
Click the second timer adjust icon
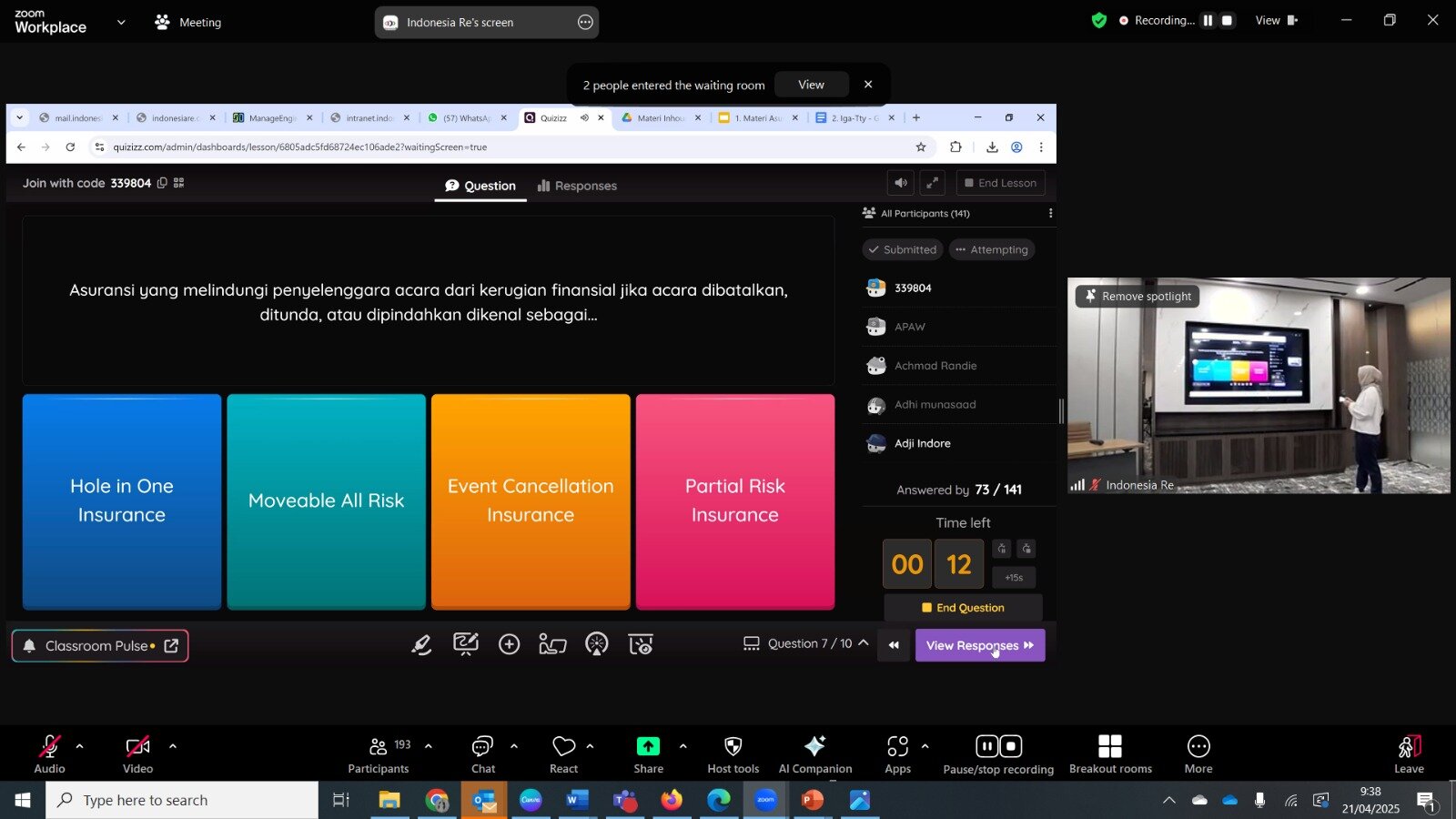click(x=1026, y=549)
